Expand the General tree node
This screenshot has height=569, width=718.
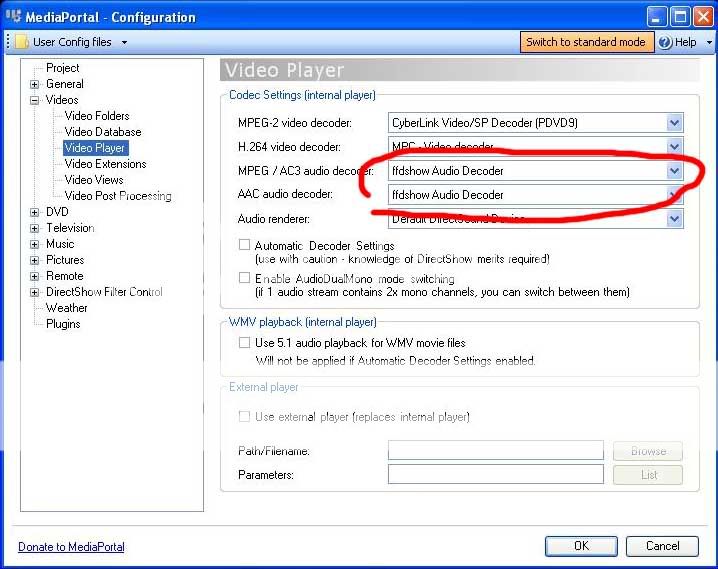point(35,85)
